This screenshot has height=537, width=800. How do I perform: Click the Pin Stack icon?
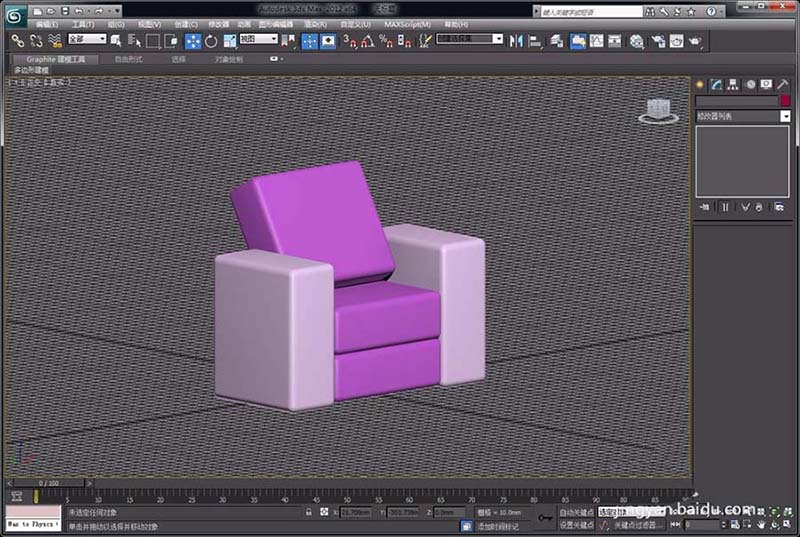click(x=705, y=207)
